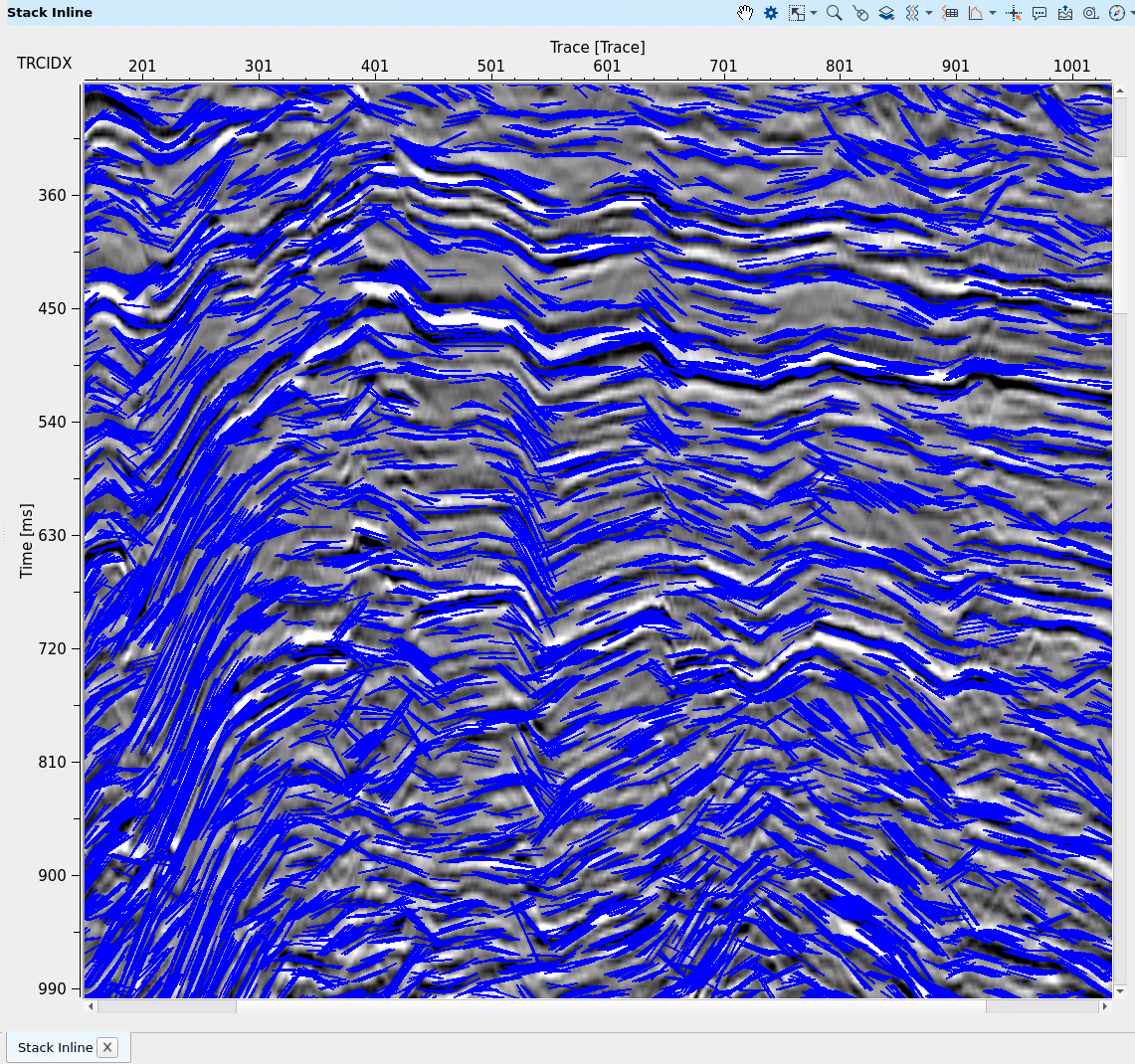Click the wiggle trace display icon
This screenshot has height=1064, width=1135.
coord(912,13)
